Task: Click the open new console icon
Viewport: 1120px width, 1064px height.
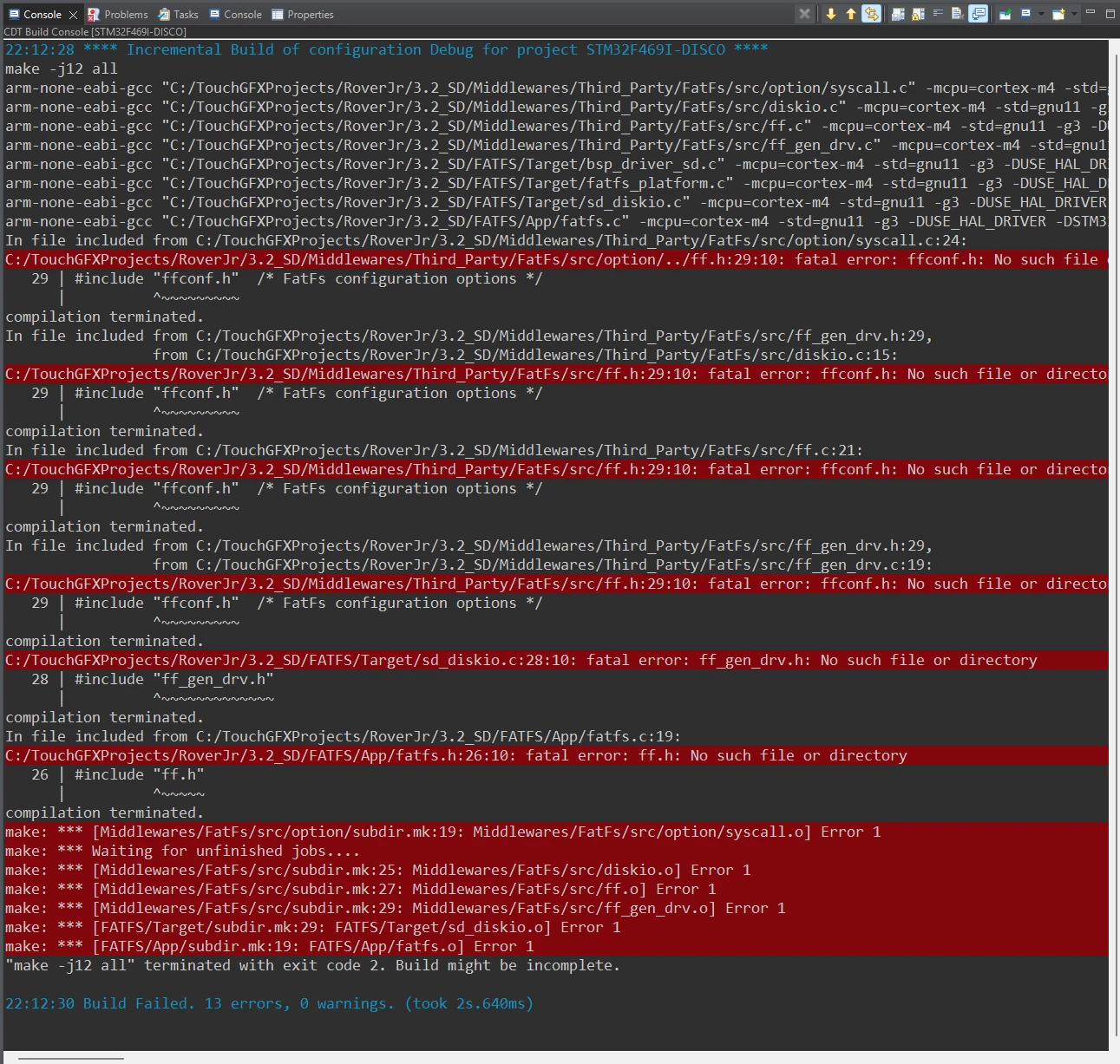Action: pos(1058,14)
